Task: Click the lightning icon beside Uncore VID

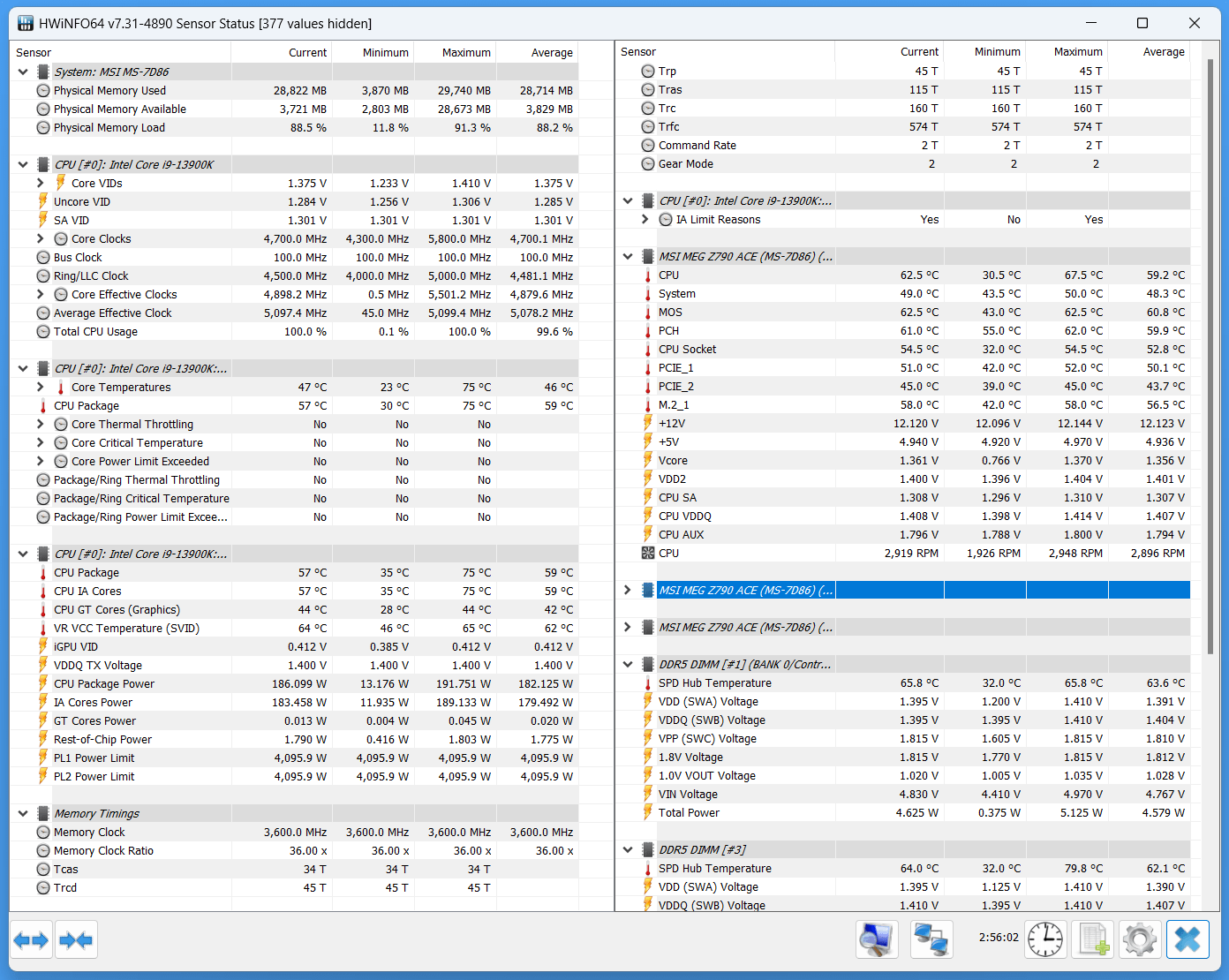Action: (43, 202)
